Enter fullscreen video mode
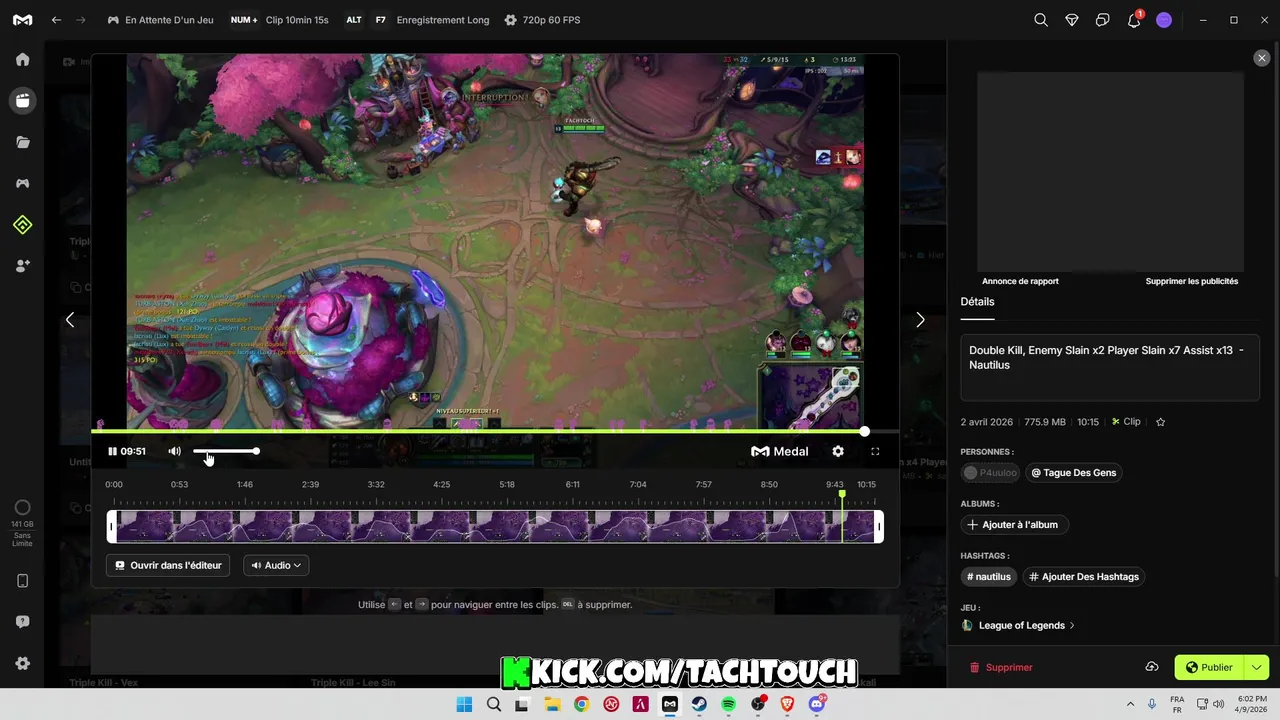The height and width of the screenshot is (720, 1280). (875, 451)
